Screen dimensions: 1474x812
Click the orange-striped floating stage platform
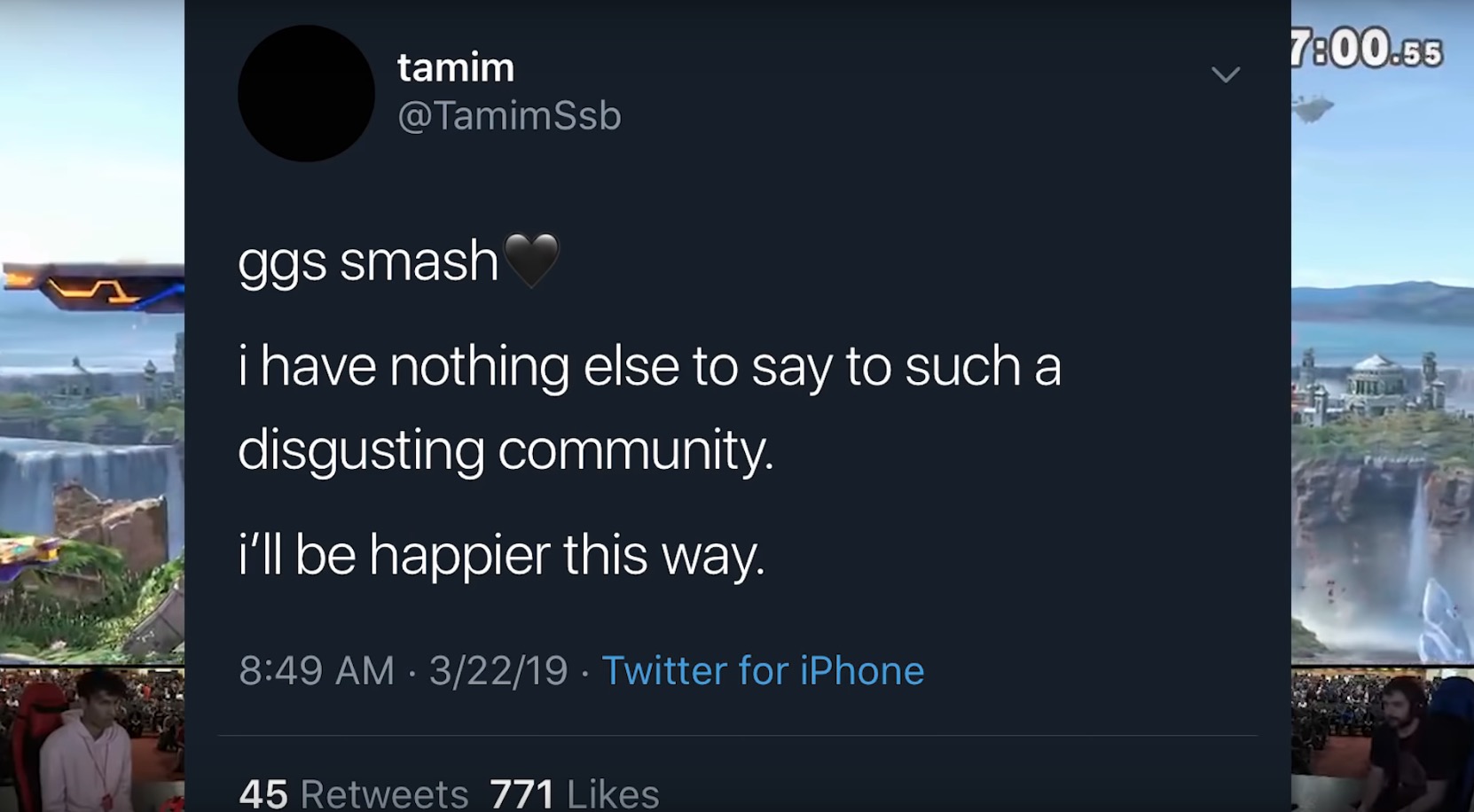tap(91, 286)
